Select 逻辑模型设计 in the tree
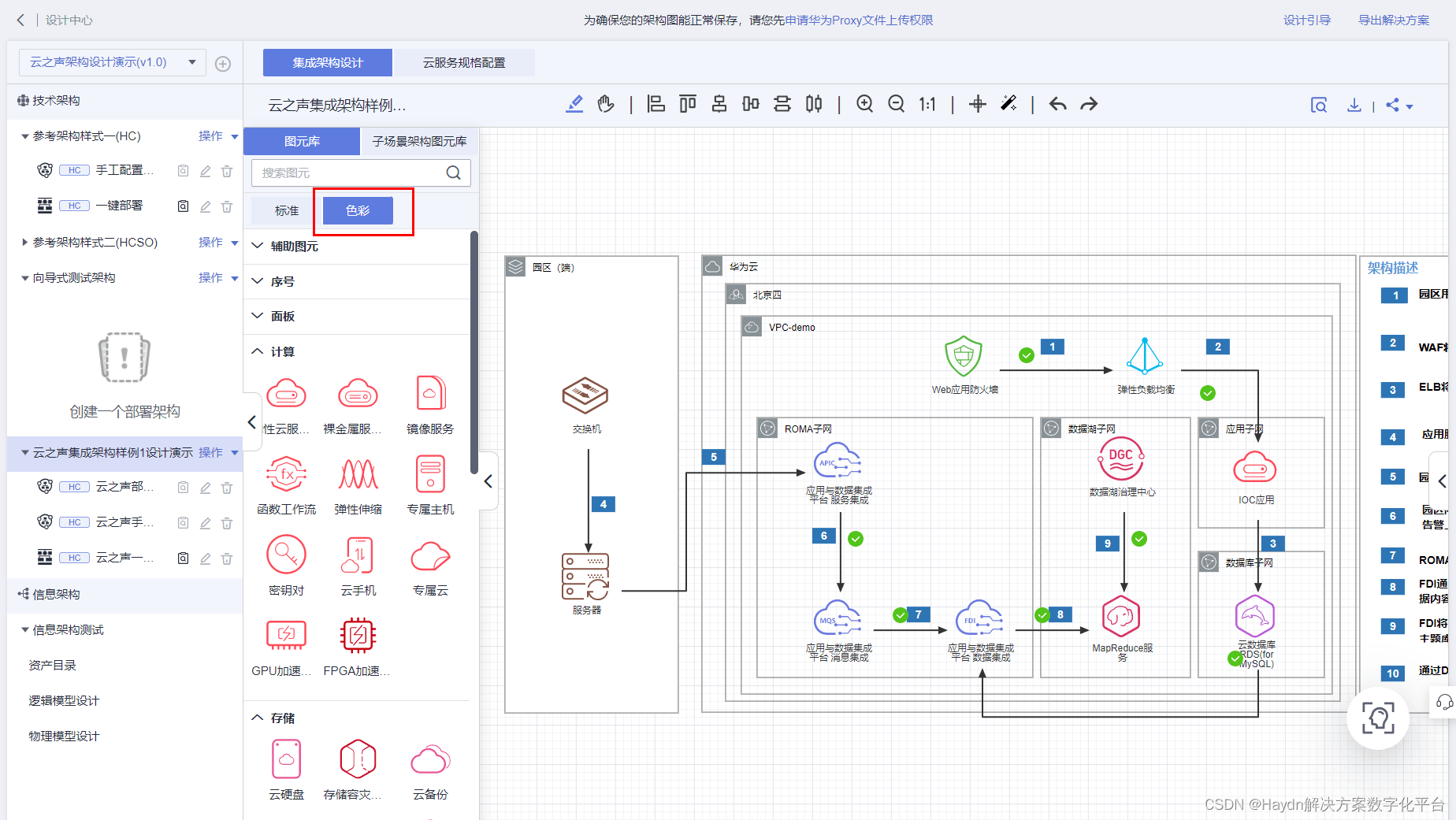This screenshot has width=1456, height=820. (64, 701)
